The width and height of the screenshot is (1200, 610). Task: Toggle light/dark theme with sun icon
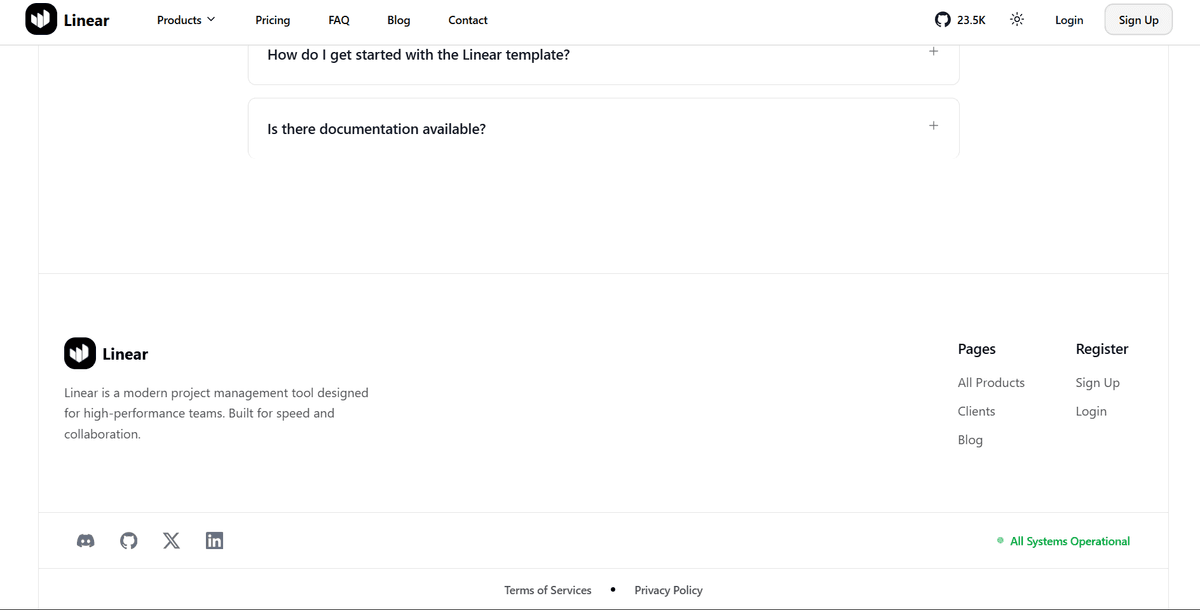(x=1016, y=19)
